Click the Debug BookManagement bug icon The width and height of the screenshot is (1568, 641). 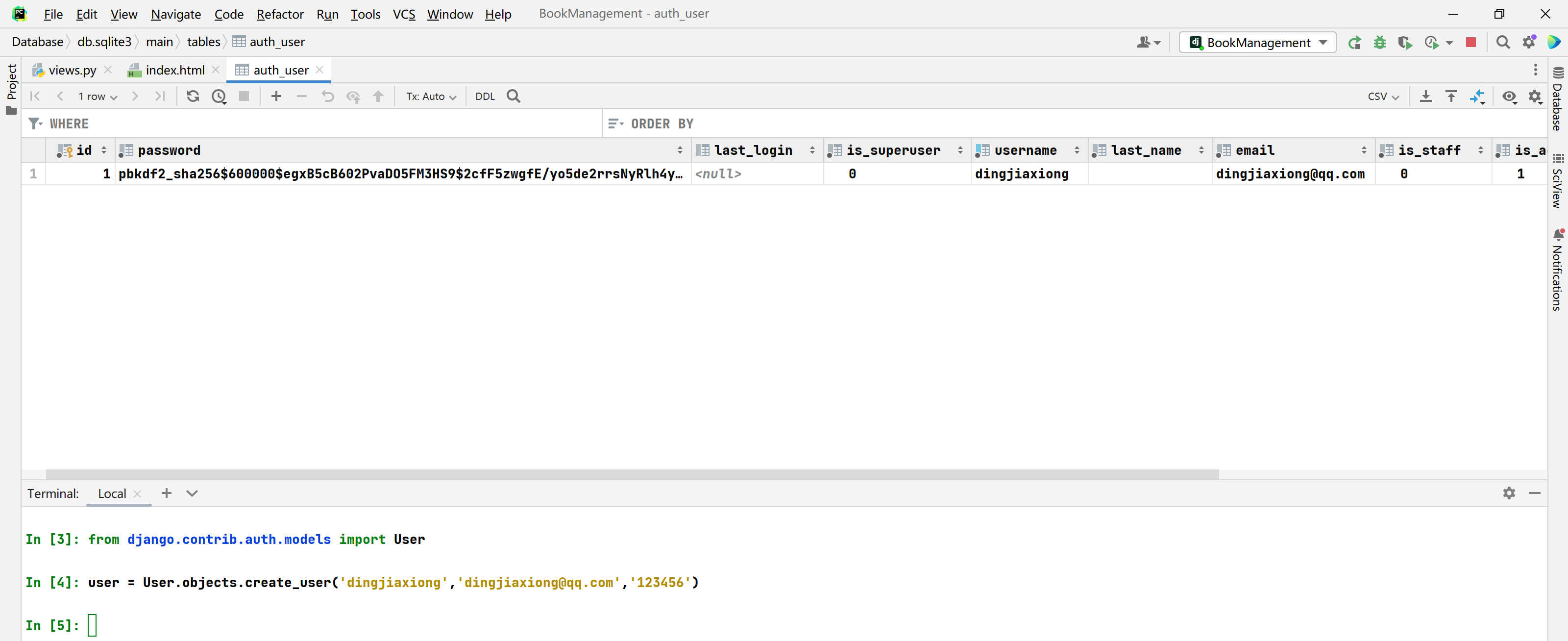click(x=1380, y=42)
